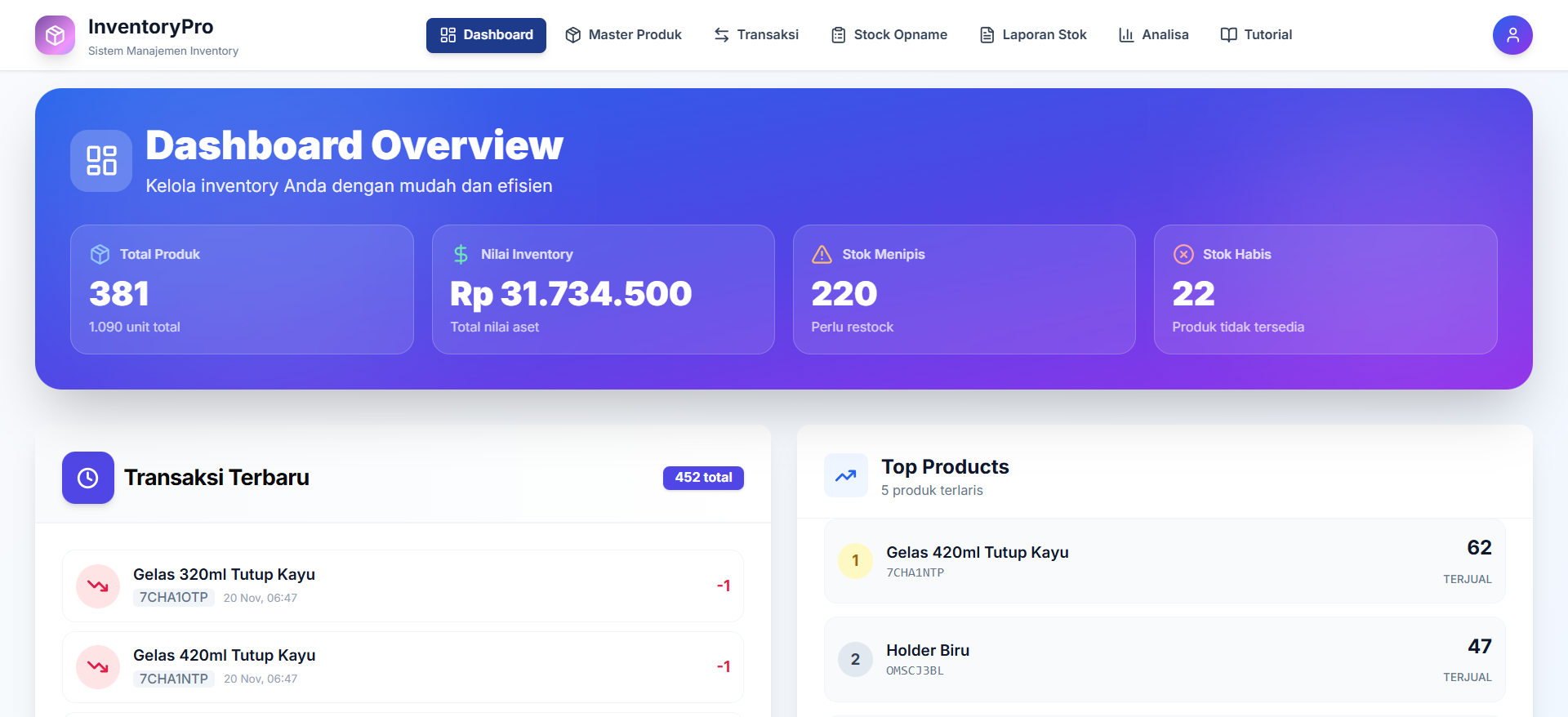Switch to Analisa section
The height and width of the screenshot is (717, 1568).
click(1154, 35)
